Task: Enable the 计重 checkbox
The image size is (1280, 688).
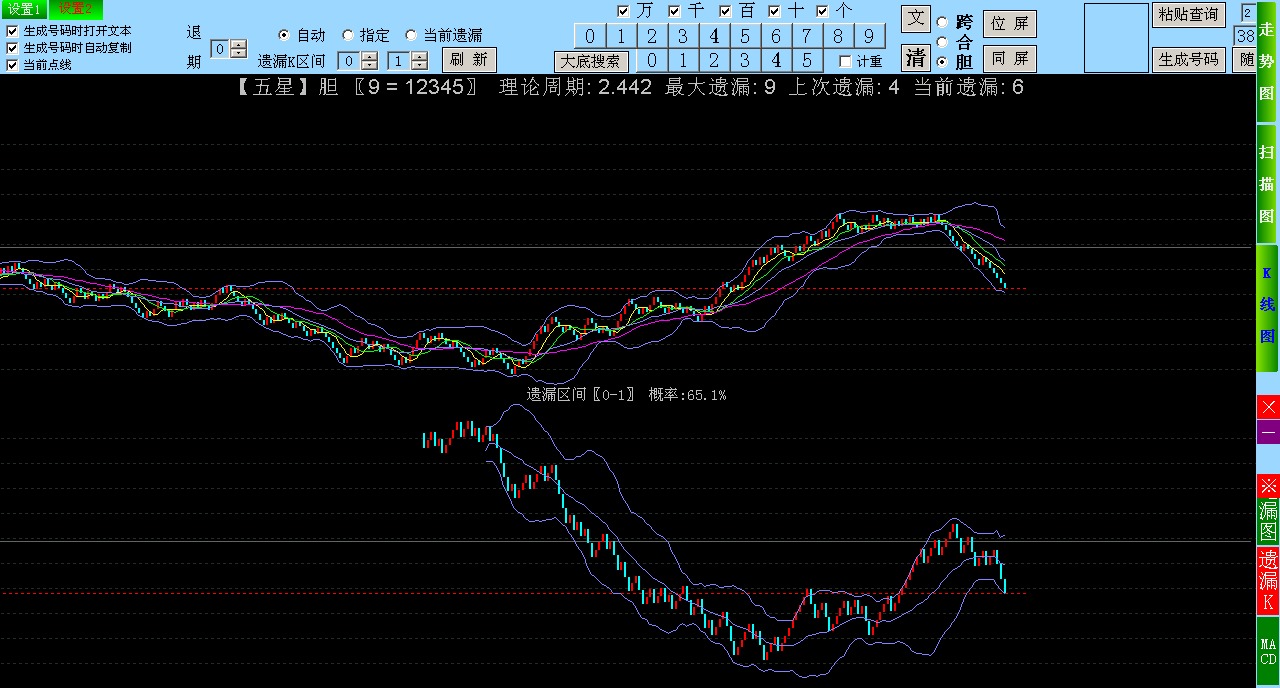Action: (845, 62)
